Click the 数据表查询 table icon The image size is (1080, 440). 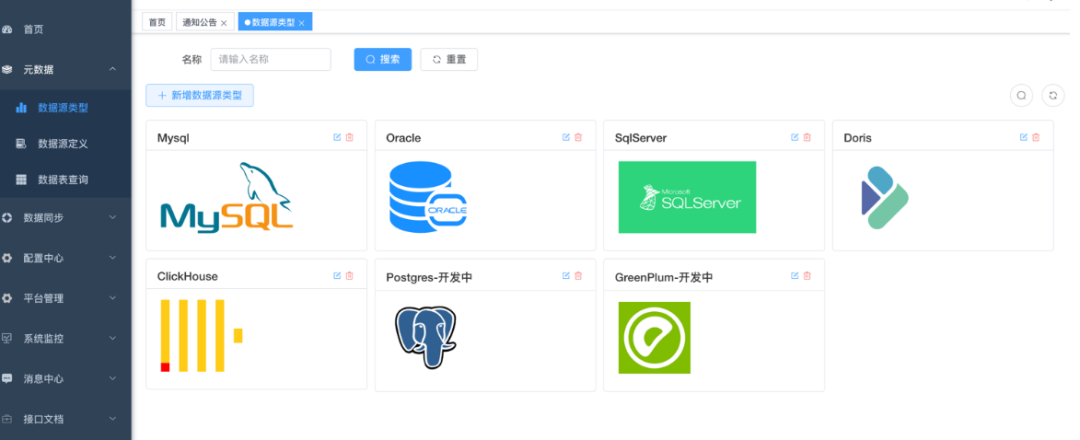pyautogui.click(x=21, y=180)
